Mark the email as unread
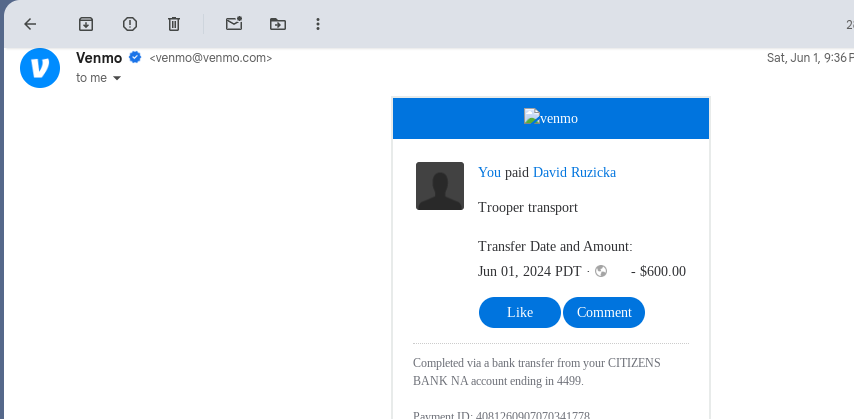Viewport: 854px width, 419px height. click(234, 24)
